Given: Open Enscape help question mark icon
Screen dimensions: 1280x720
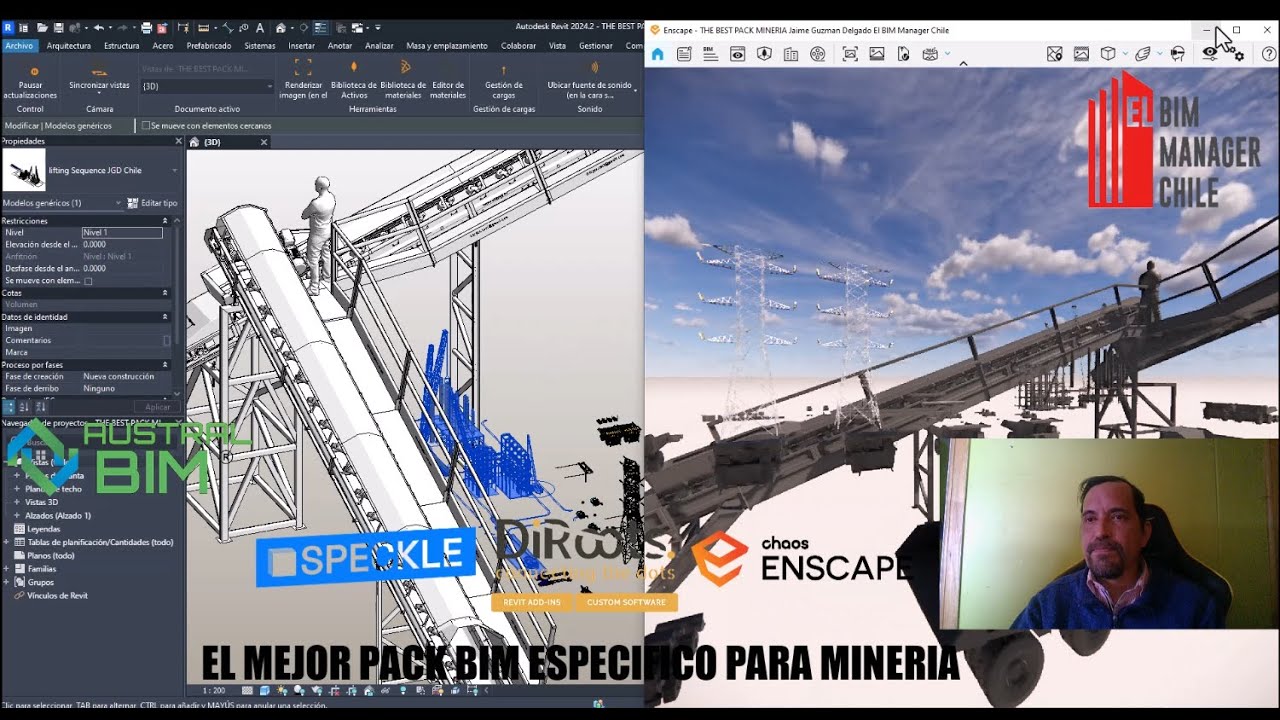Looking at the screenshot, I should (x=1269, y=54).
